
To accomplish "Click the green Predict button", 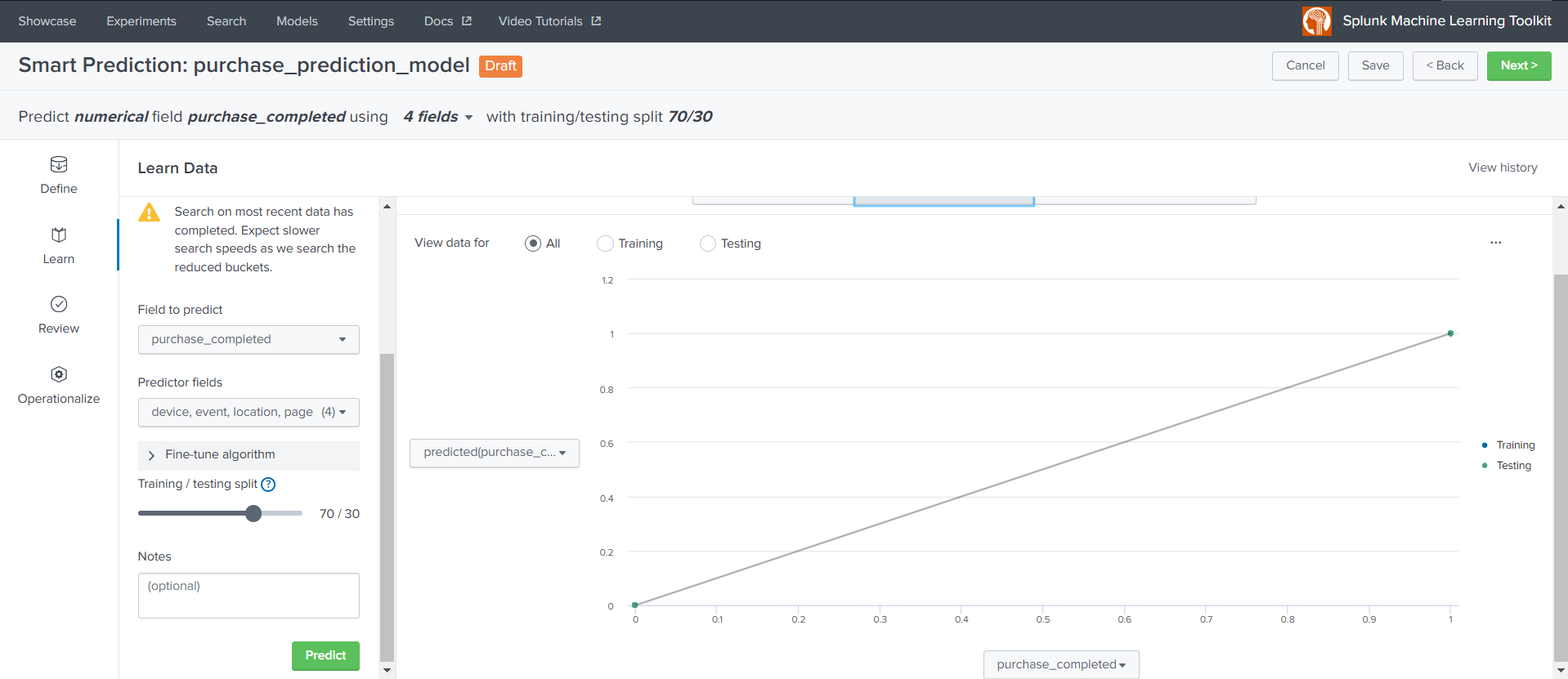I will click(325, 656).
